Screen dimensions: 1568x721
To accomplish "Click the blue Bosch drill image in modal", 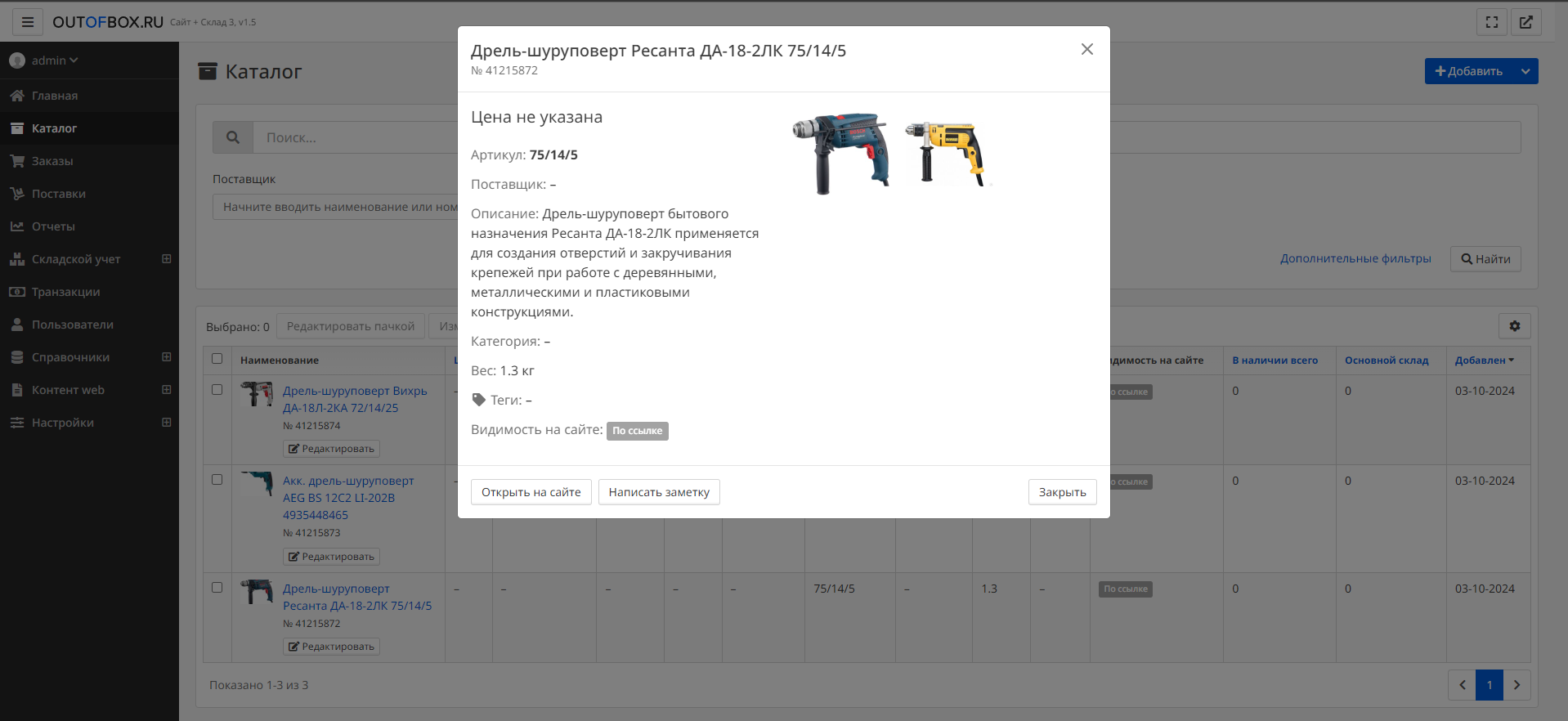I will point(840,154).
